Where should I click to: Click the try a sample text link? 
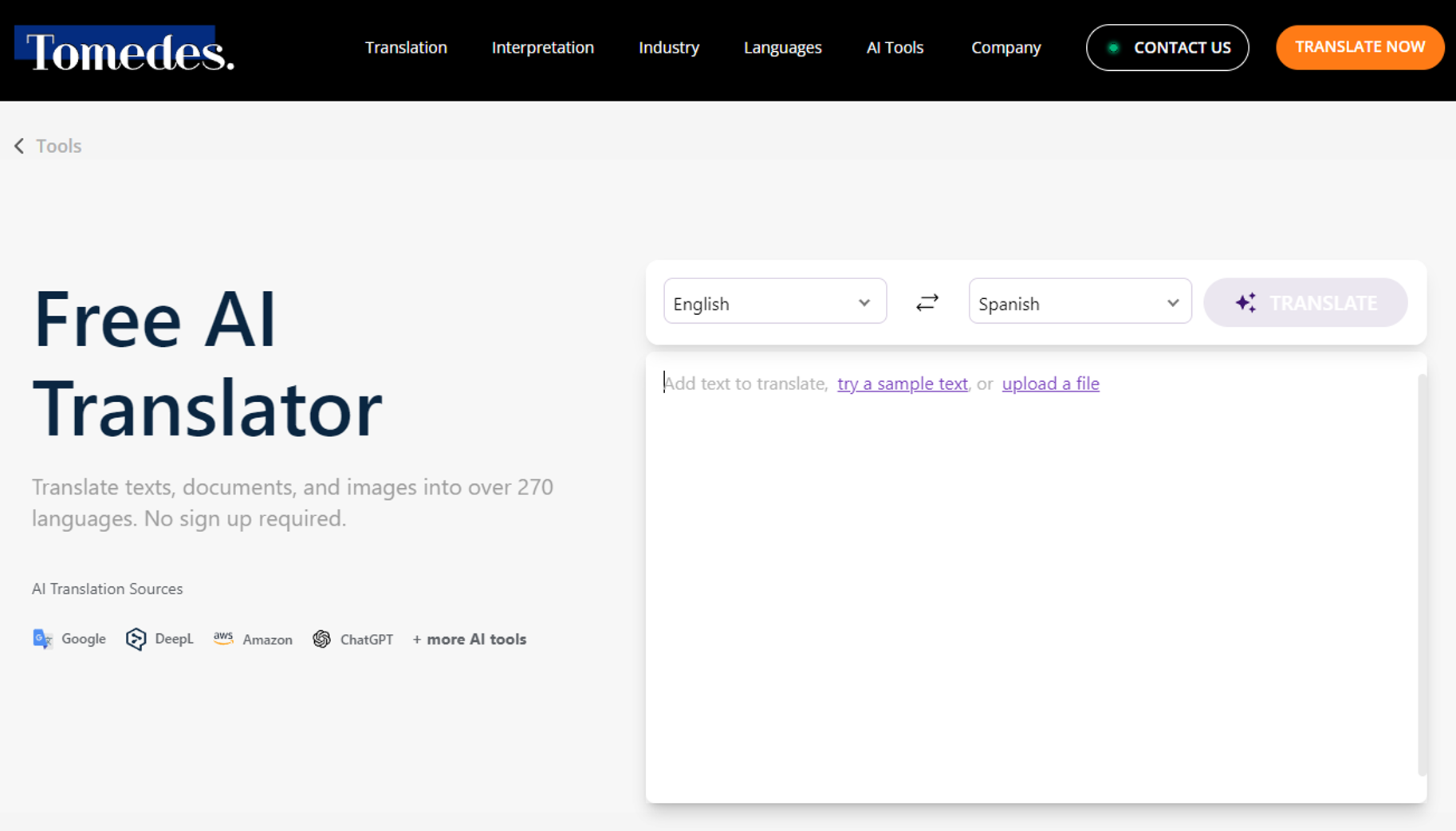(x=901, y=384)
